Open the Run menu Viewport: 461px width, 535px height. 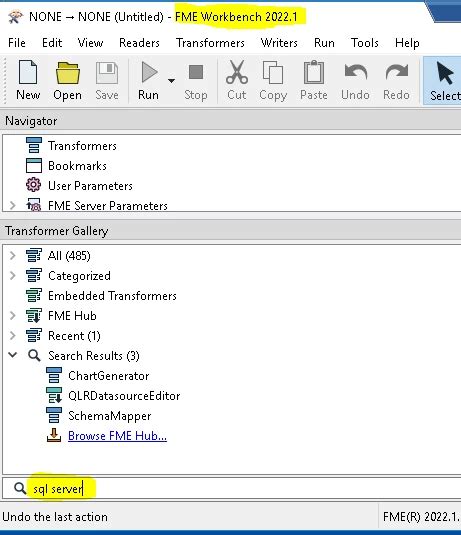click(x=324, y=43)
